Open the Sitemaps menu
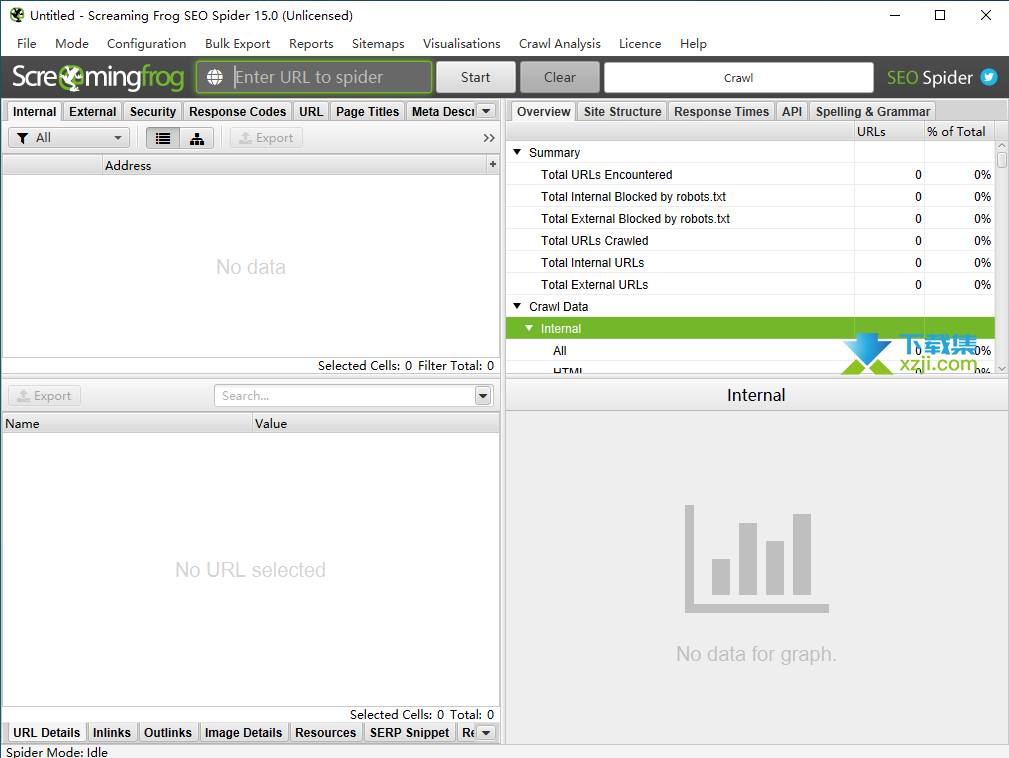Image resolution: width=1009 pixels, height=758 pixels. pos(378,44)
